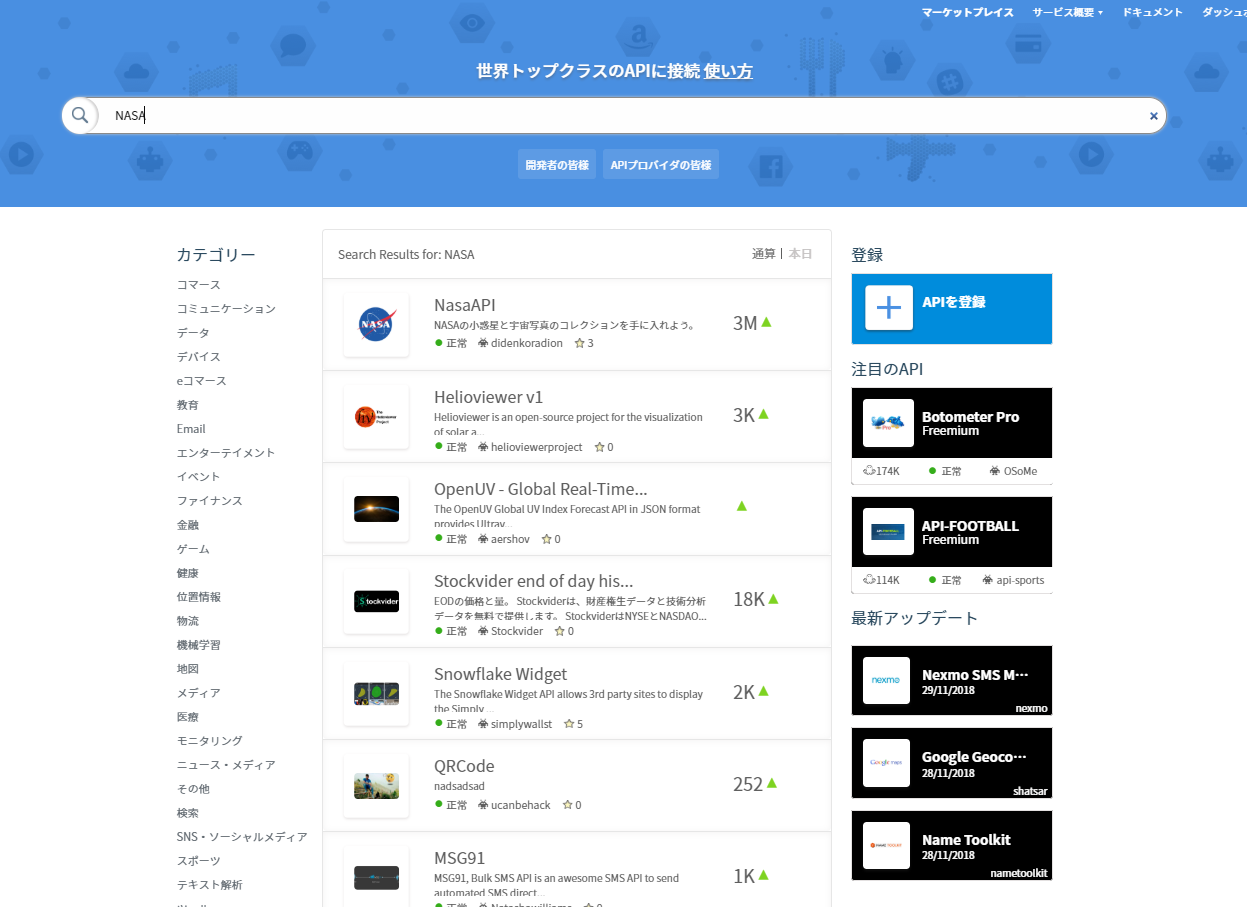Switch results to 通算 tab
The width and height of the screenshot is (1247, 907).
click(x=764, y=254)
